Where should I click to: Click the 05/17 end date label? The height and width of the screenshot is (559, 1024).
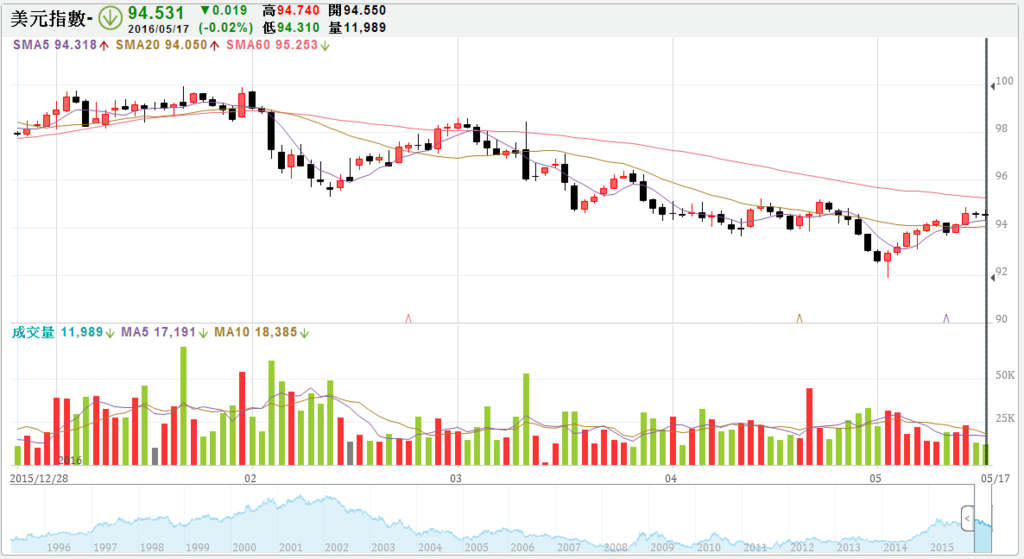click(x=995, y=478)
